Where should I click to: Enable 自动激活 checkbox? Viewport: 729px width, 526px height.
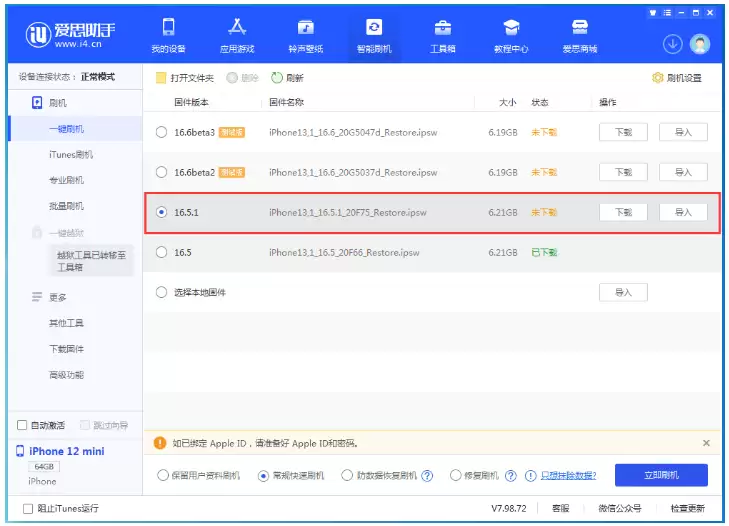[22, 425]
